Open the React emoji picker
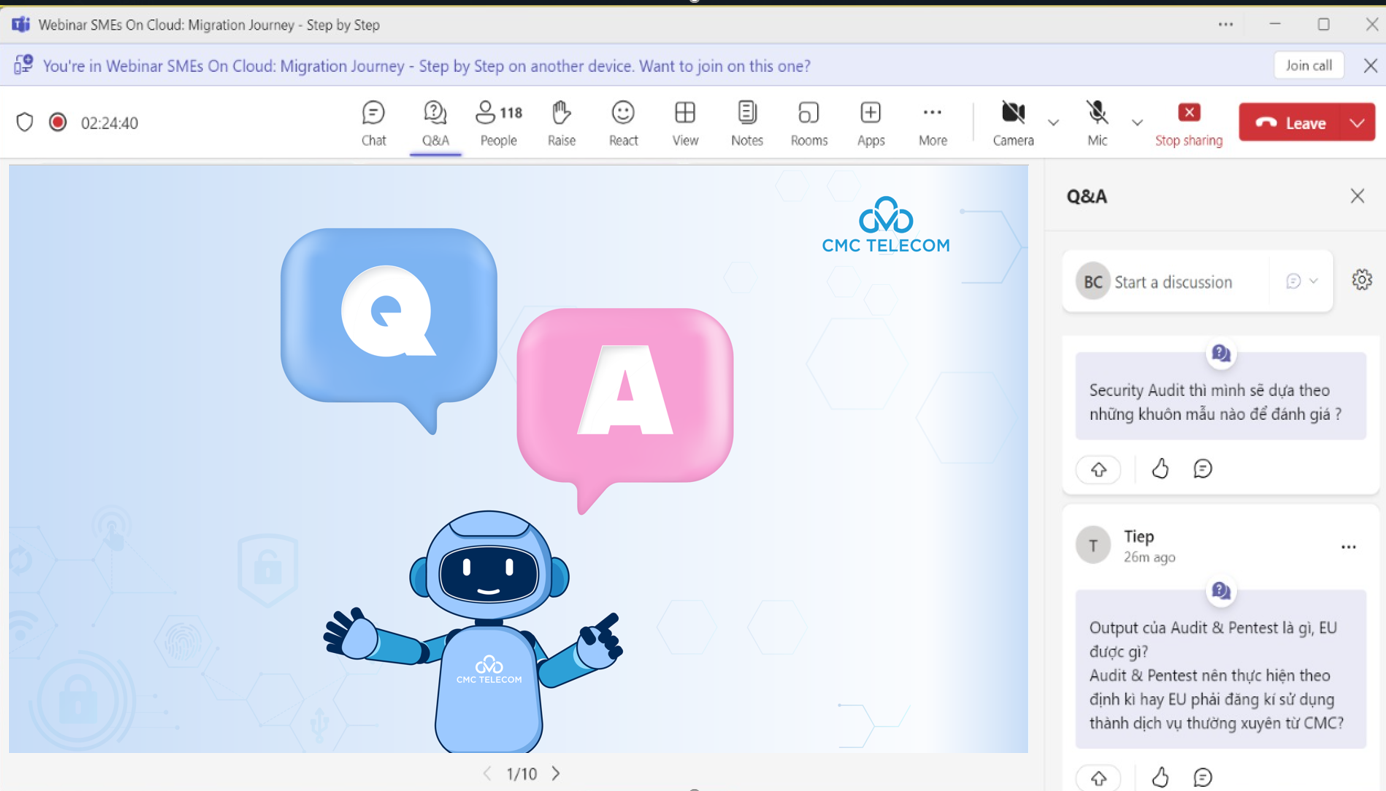Screen dimensions: 1386x791 tap(623, 123)
